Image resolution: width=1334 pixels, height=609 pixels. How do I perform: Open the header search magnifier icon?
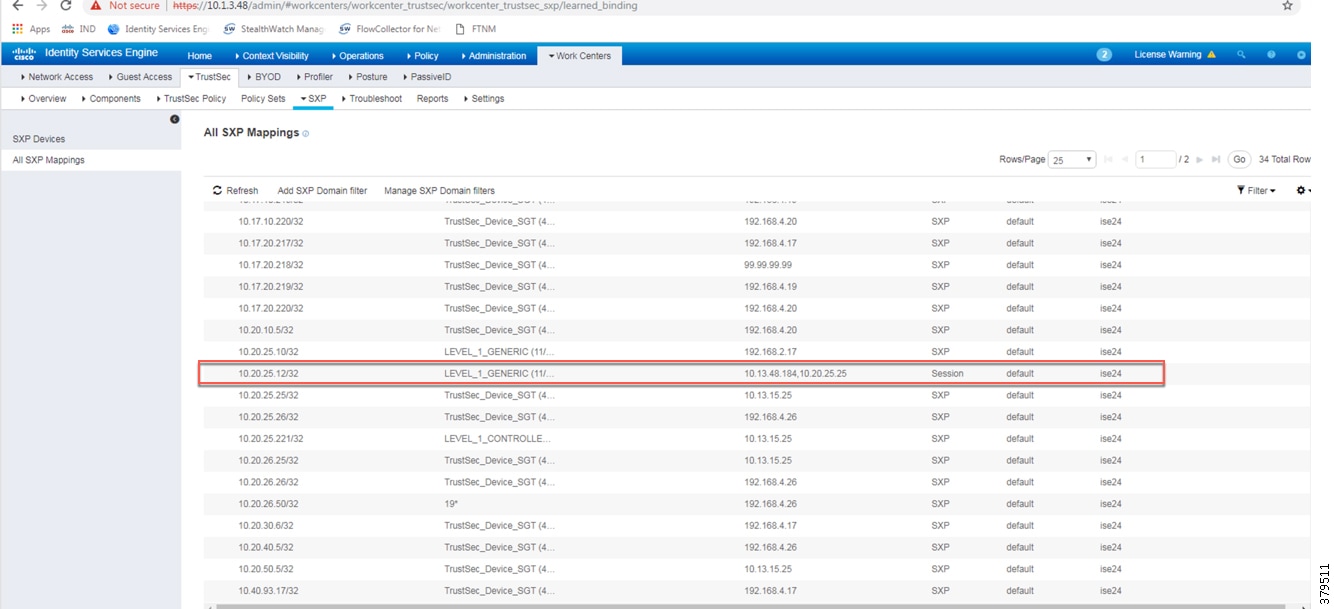coord(1241,55)
